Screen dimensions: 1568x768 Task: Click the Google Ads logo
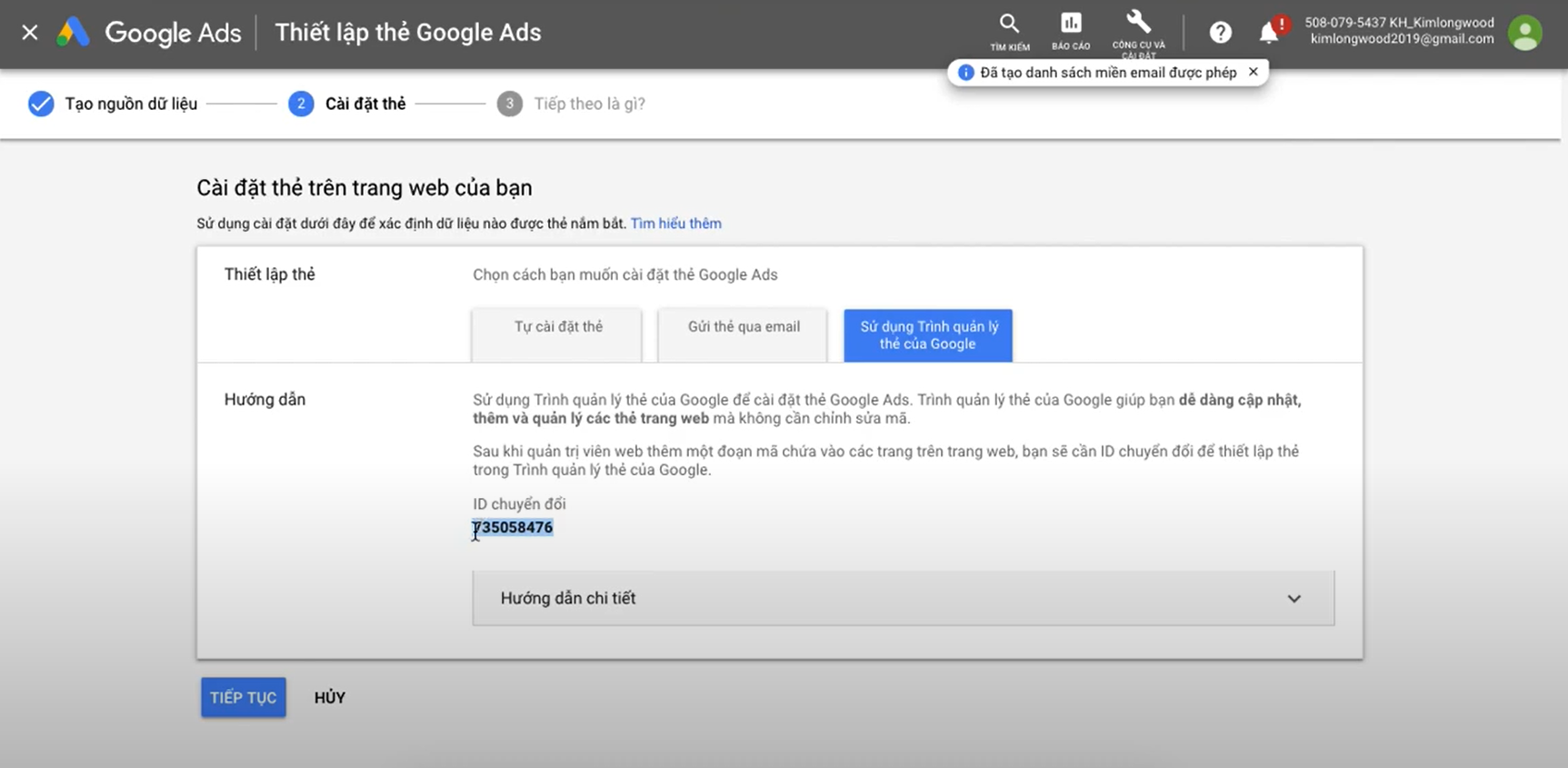click(149, 33)
